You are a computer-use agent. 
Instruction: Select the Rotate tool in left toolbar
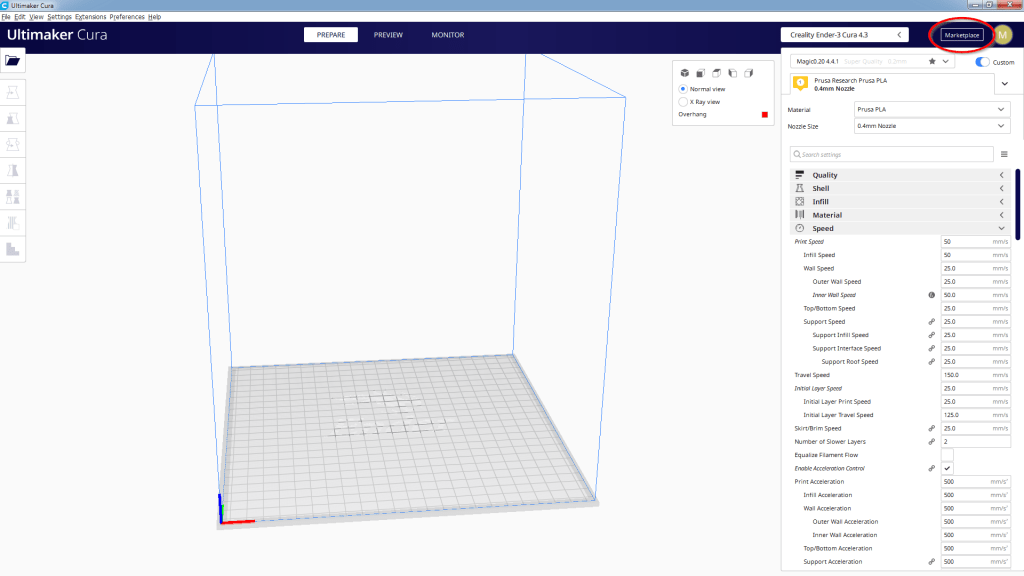tap(13, 144)
